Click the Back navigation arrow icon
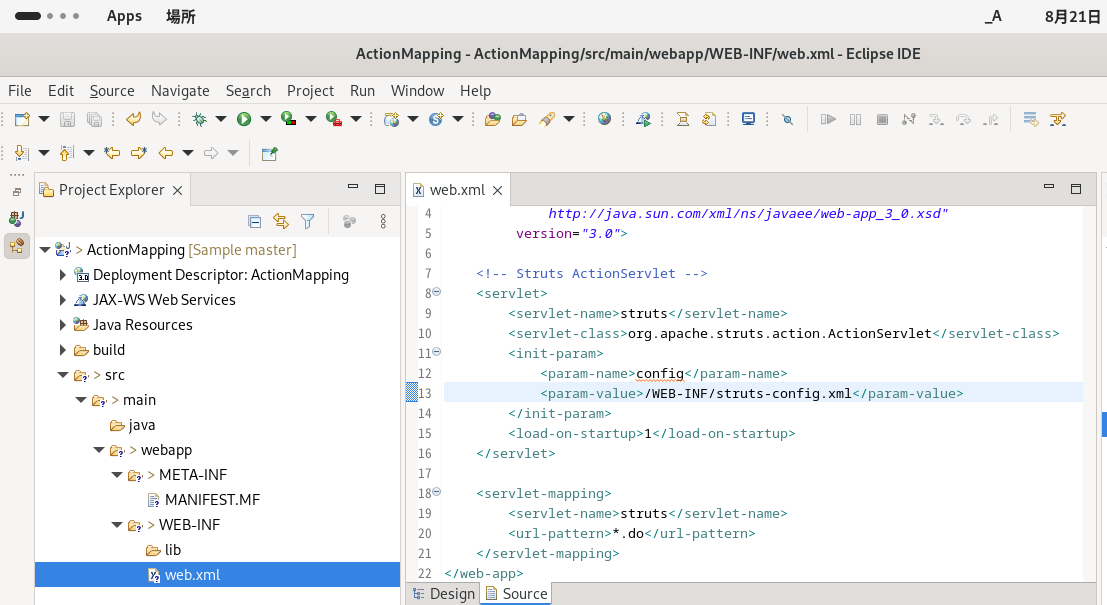 [166, 152]
